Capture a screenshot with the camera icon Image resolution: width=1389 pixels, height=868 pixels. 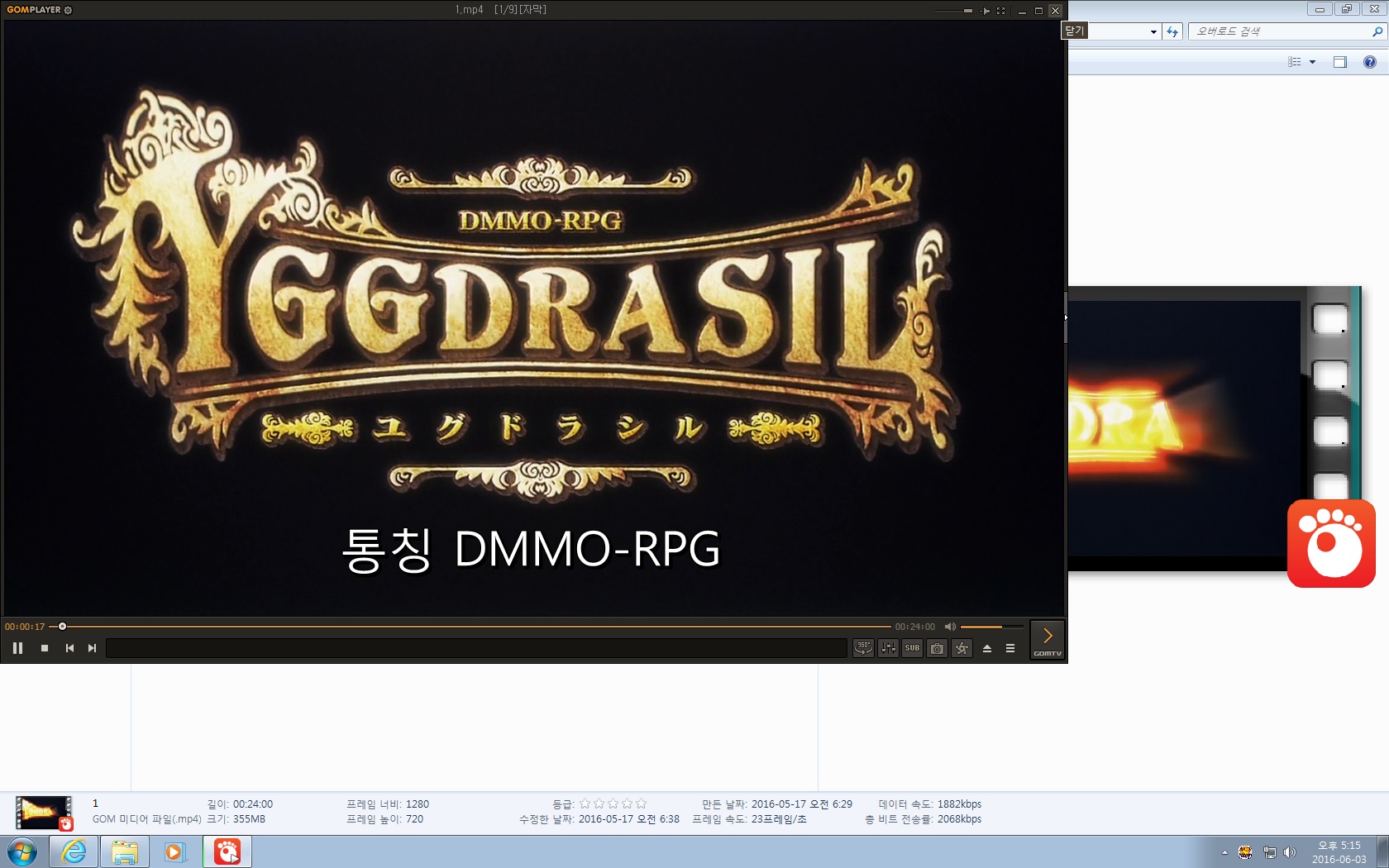coord(937,648)
